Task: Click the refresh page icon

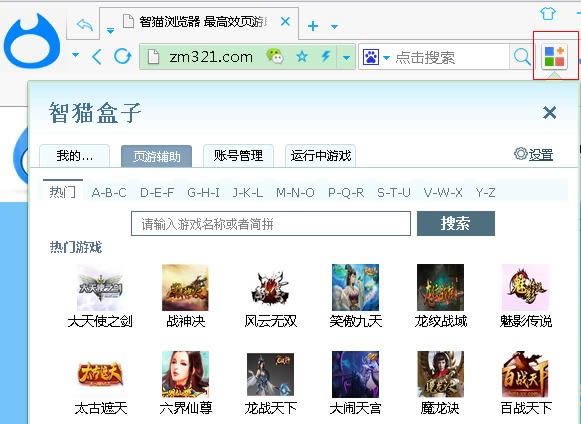Action: pyautogui.click(x=122, y=56)
